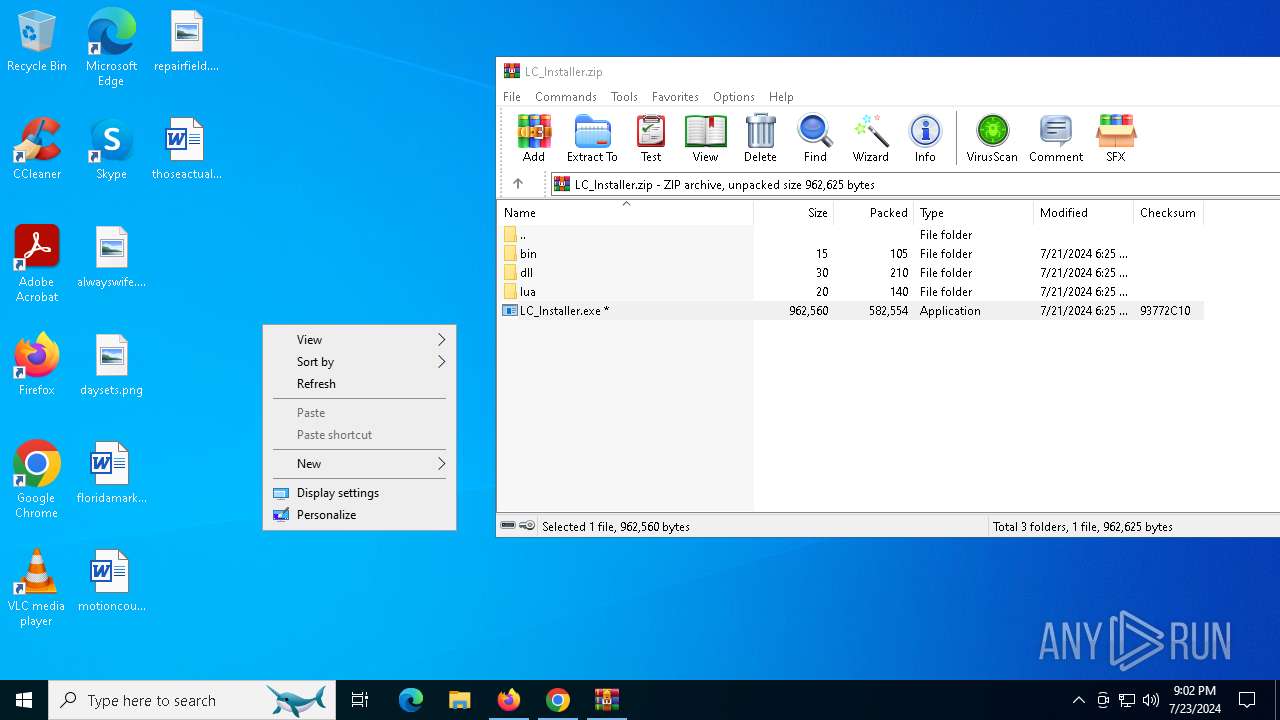Select the alwayswife desktop image file

point(111,258)
